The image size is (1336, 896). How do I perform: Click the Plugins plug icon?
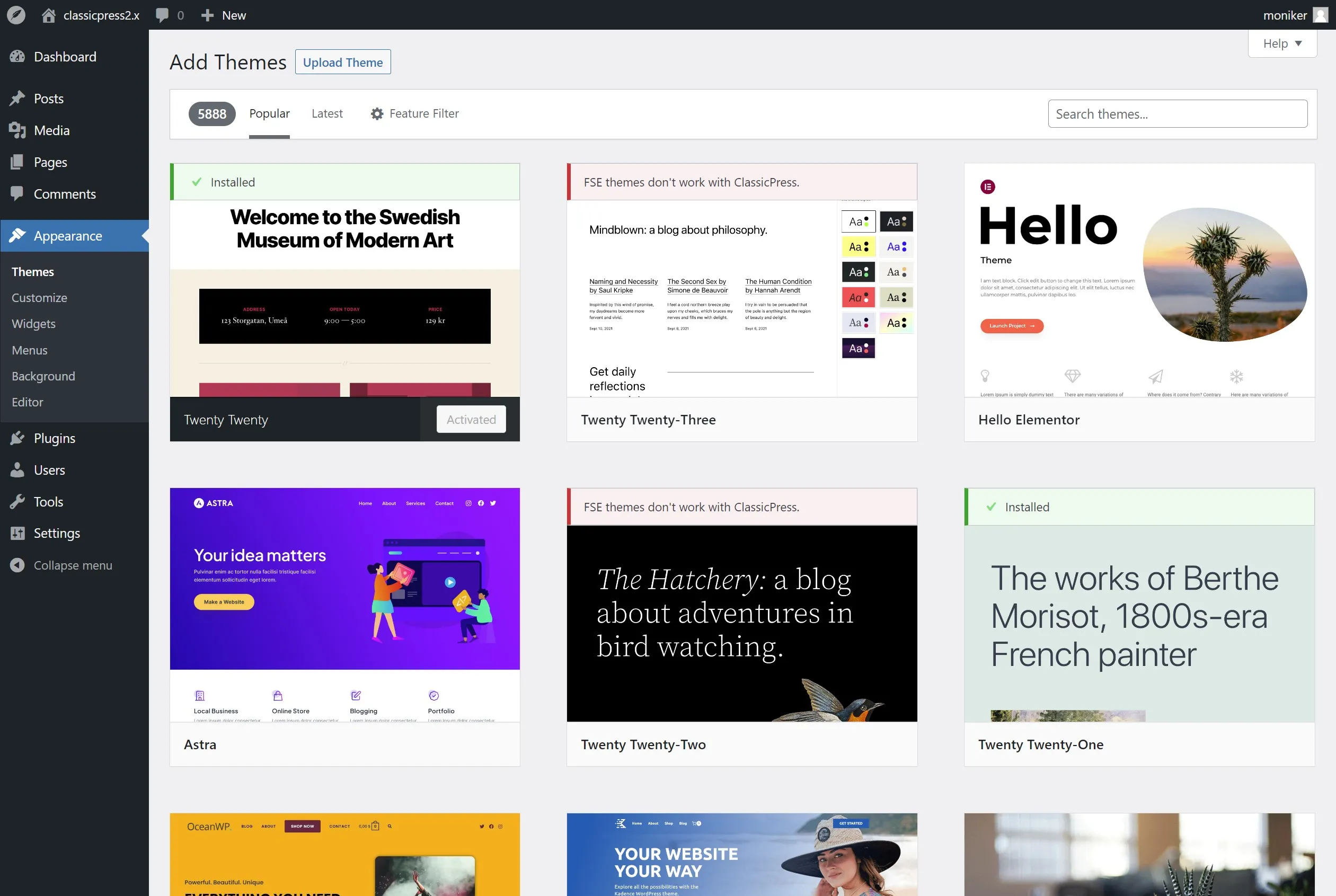coord(17,438)
